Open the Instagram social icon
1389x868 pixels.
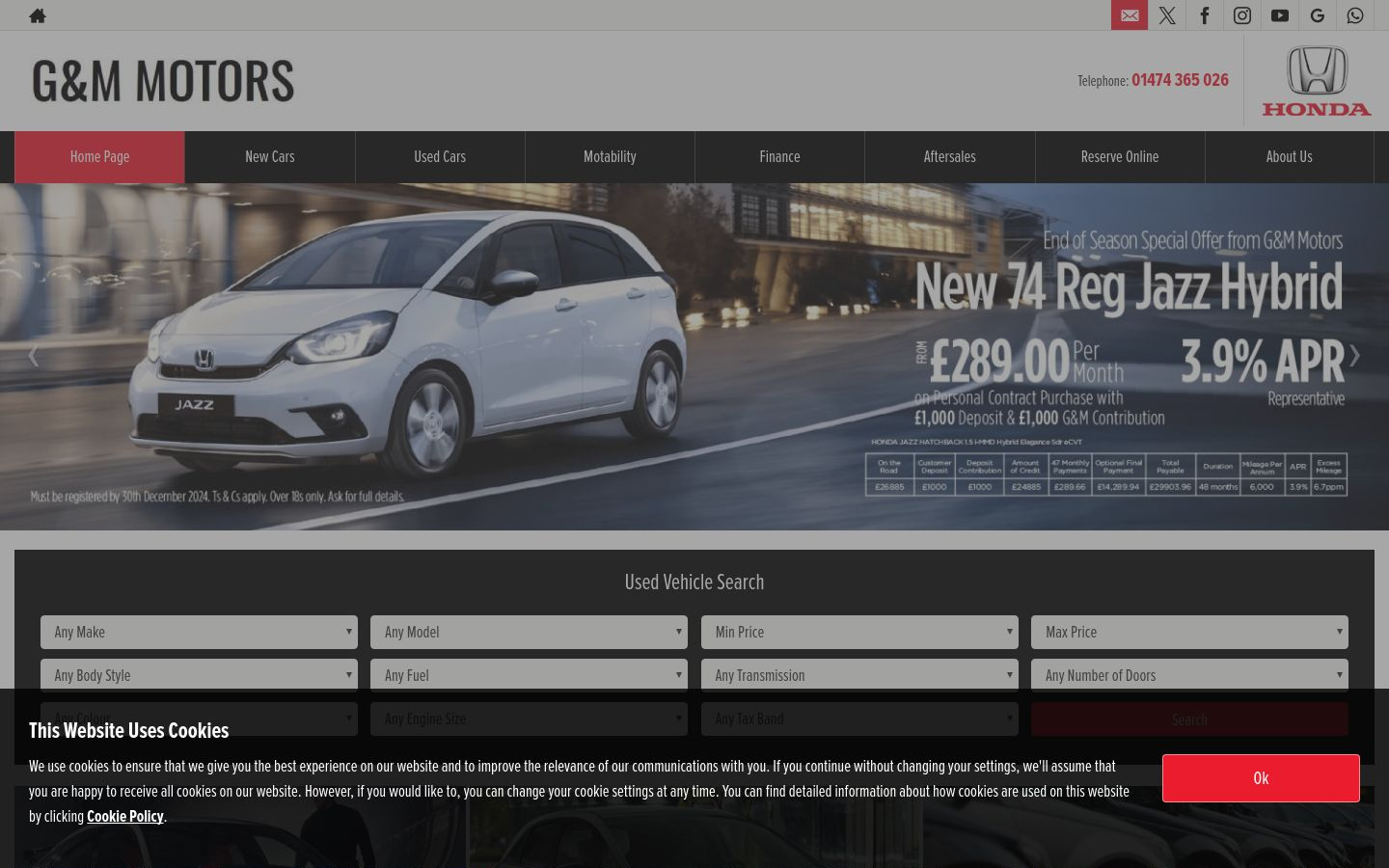coord(1242,15)
